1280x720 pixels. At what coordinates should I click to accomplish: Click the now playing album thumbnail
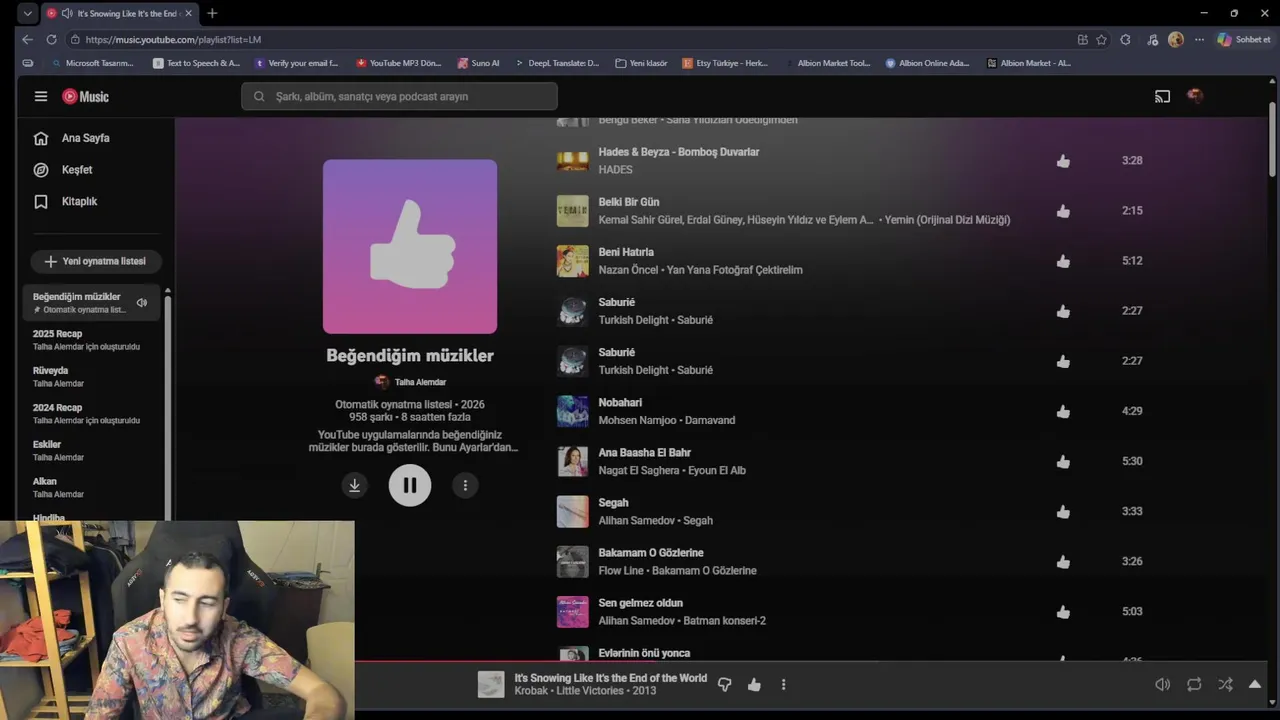coord(491,684)
